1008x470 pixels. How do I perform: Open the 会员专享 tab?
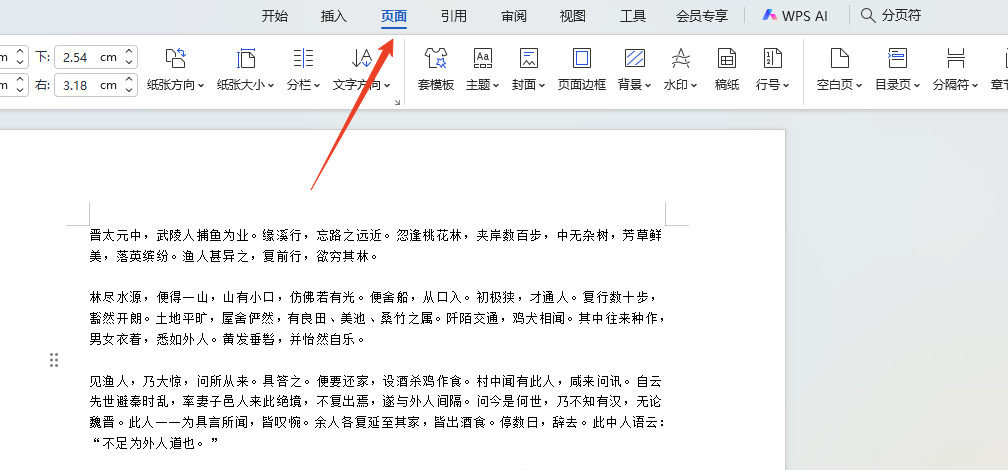(702, 16)
